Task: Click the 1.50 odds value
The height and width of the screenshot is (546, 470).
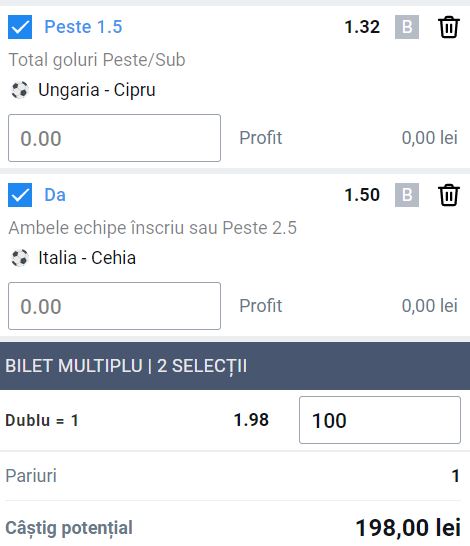Action: click(362, 195)
